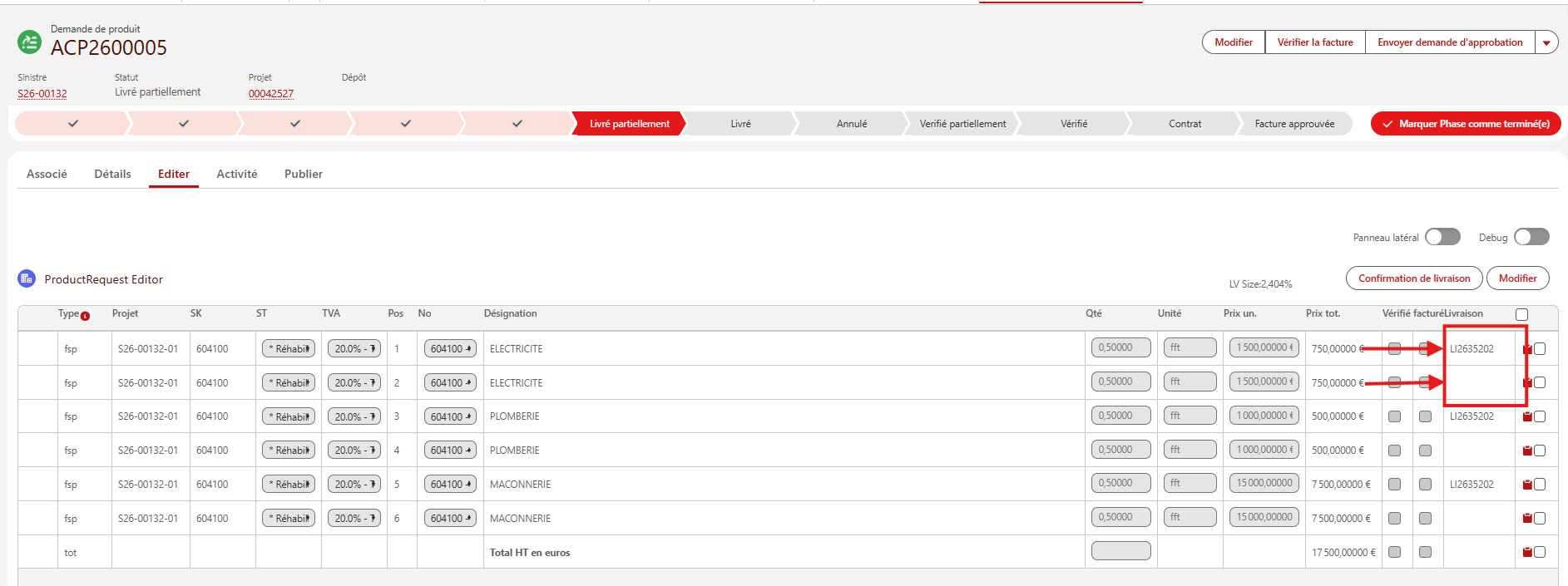This screenshot has height=586, width=1568.
Task: Click the first completed checkmark phase step
Action: tap(72, 124)
